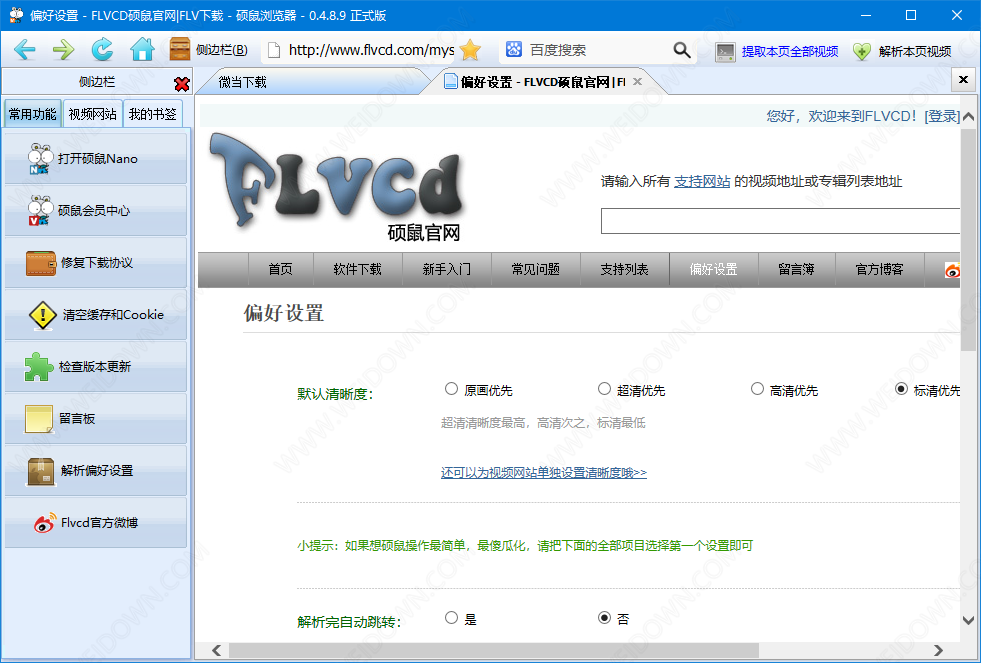Open 支持列表 in the site navigation
Screen dimensions: 981x663
[624, 269]
